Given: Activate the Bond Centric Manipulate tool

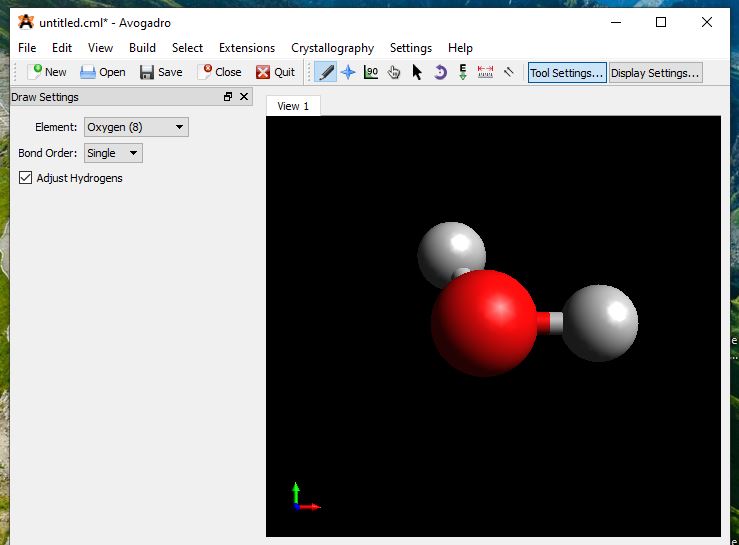Looking at the screenshot, I should (371, 72).
